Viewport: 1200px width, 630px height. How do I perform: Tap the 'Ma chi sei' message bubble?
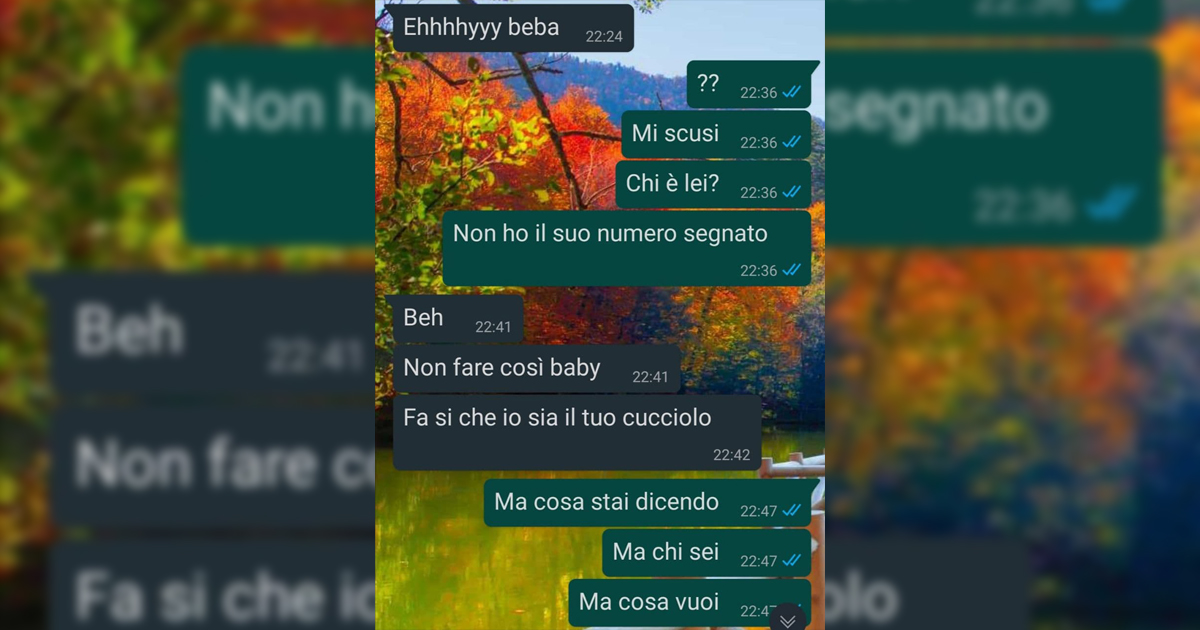coord(707,553)
